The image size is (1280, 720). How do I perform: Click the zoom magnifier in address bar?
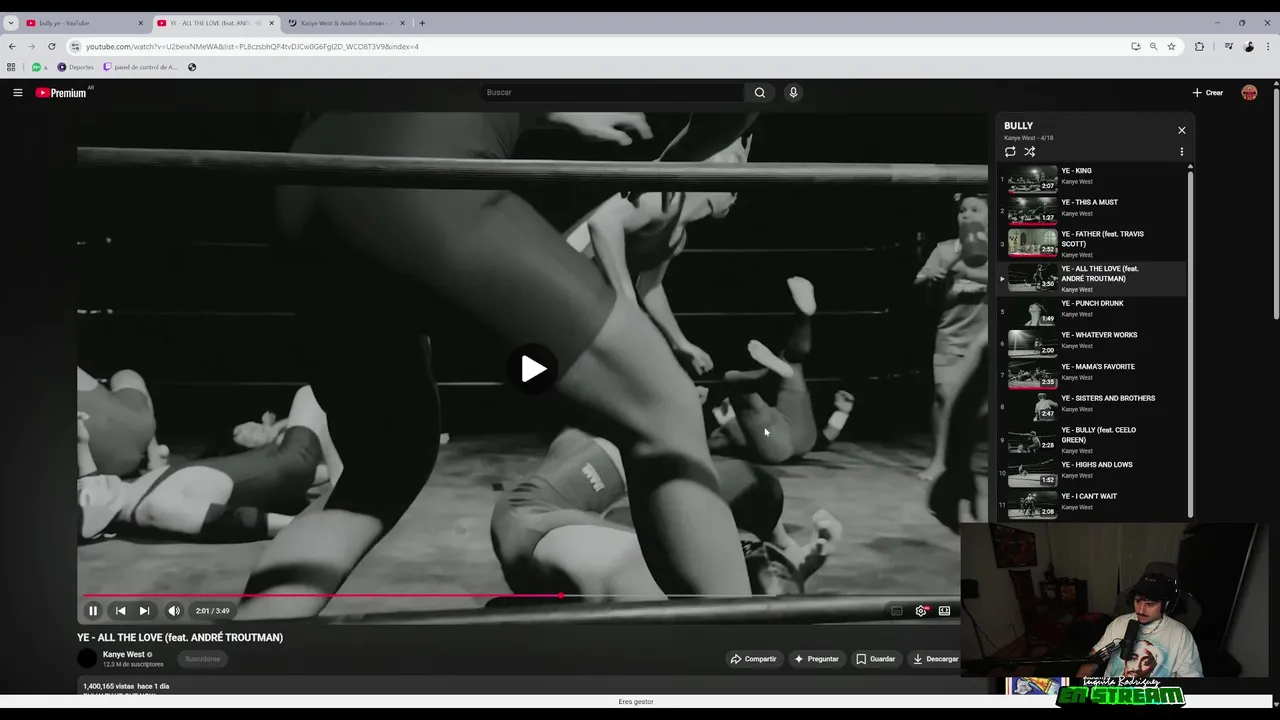pyautogui.click(x=1153, y=46)
